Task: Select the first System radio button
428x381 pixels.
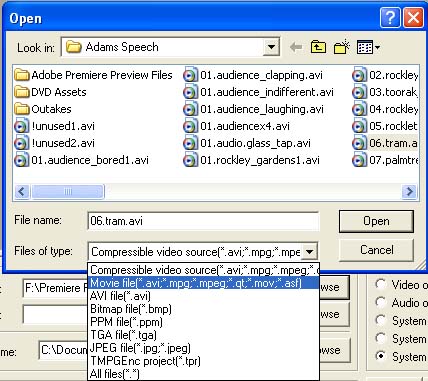Action: (380, 320)
